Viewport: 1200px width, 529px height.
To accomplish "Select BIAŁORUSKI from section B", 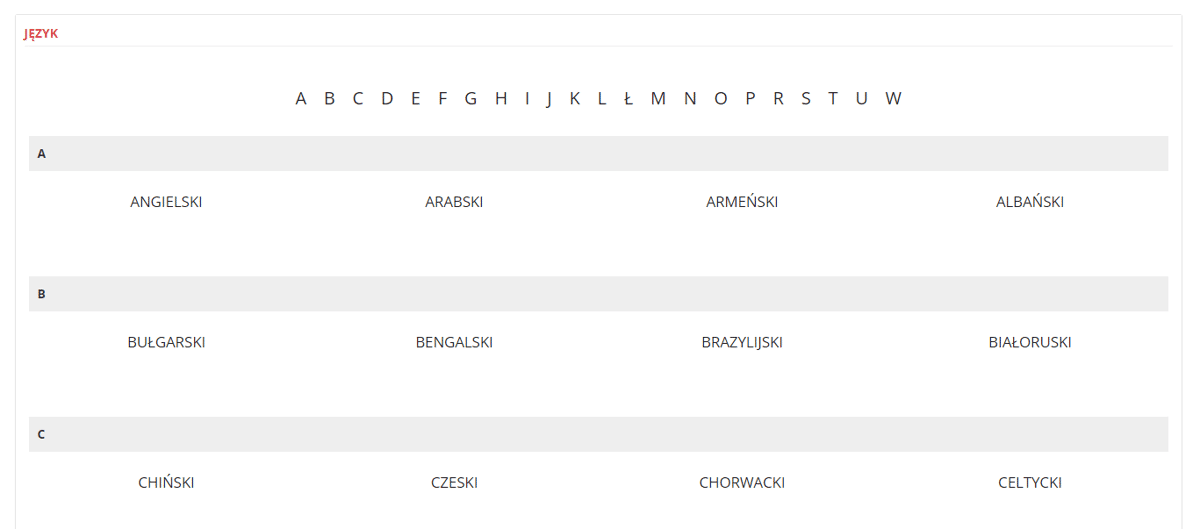I will point(1030,342).
